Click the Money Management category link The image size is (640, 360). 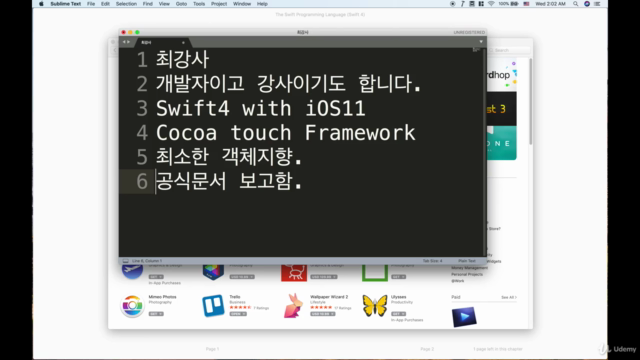pyautogui.click(x=469, y=268)
